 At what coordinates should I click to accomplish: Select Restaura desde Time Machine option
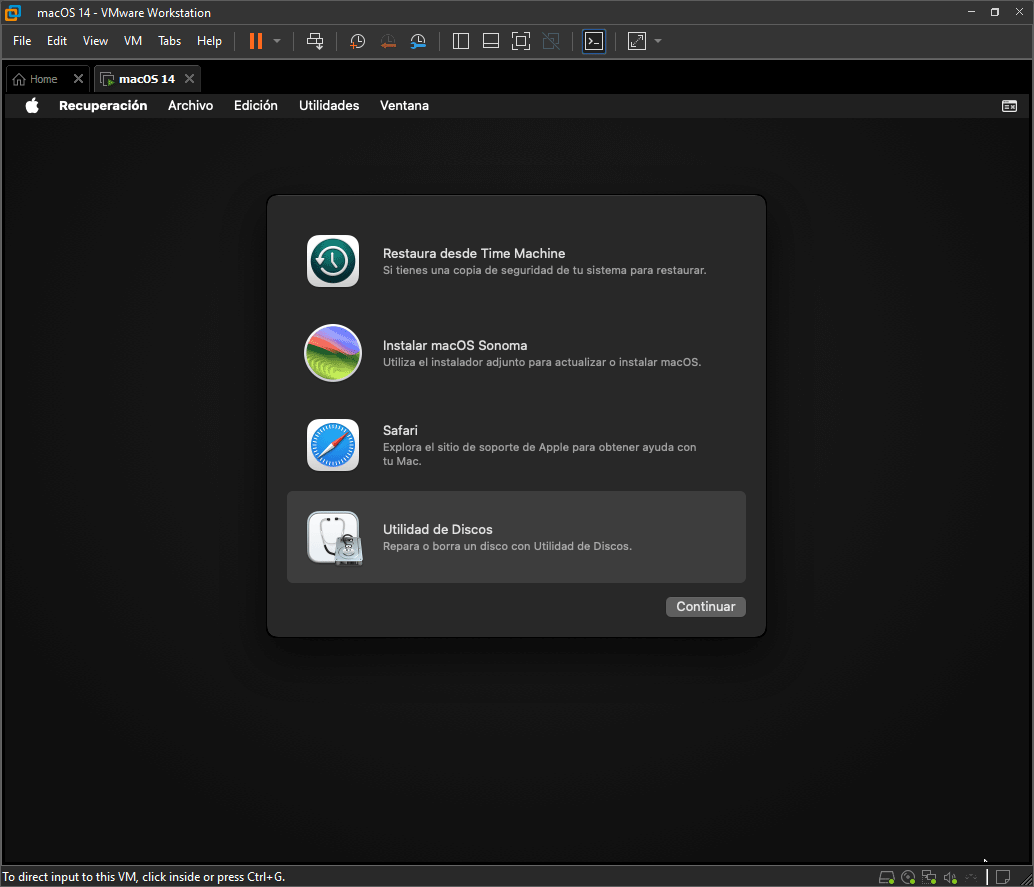pyautogui.click(x=516, y=261)
